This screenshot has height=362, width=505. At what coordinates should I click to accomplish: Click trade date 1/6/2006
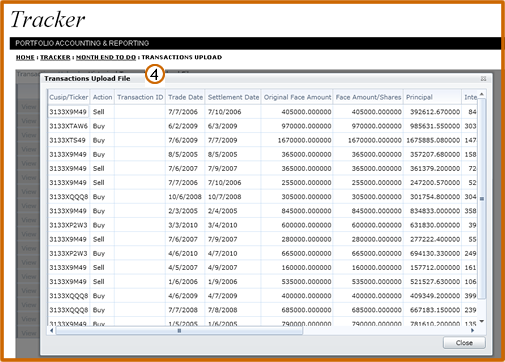(x=183, y=282)
